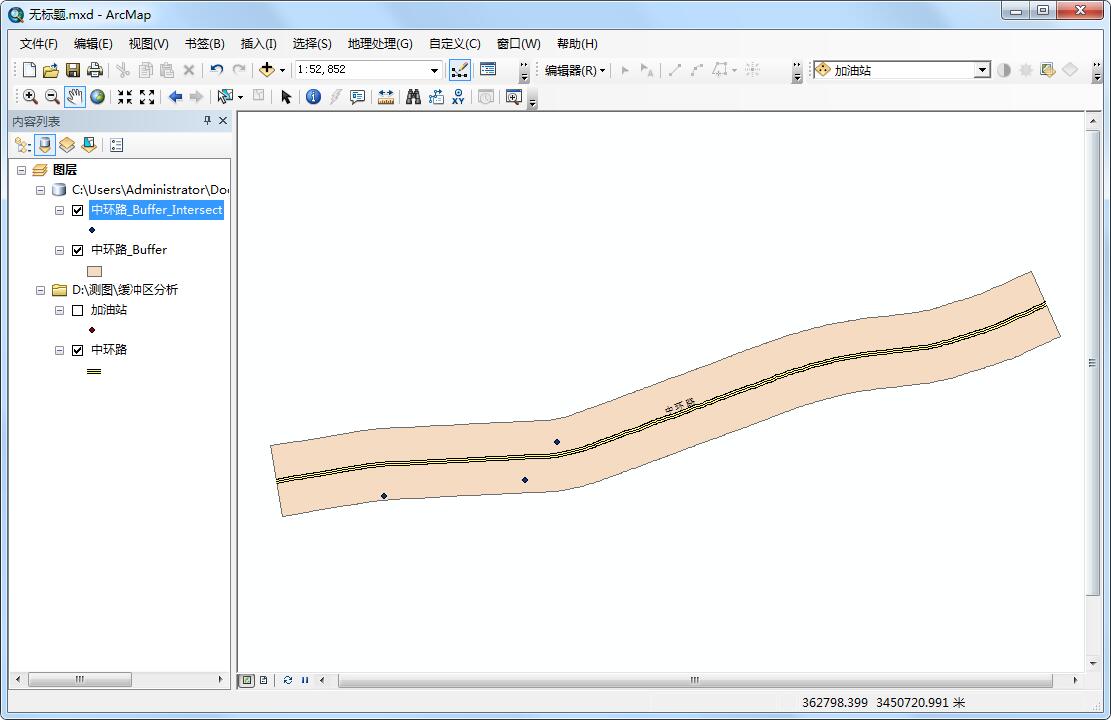Image resolution: width=1111 pixels, height=720 pixels.
Task: Switch to Data View
Action: (x=246, y=680)
